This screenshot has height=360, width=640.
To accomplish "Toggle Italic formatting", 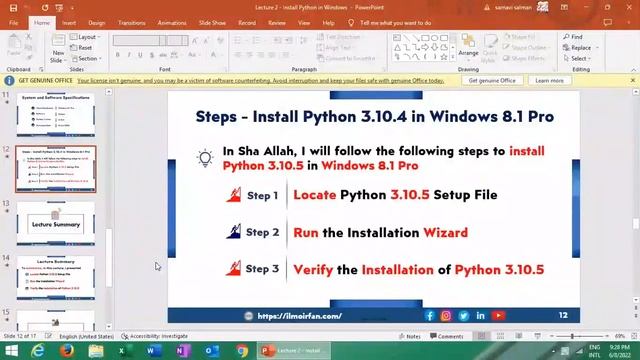I will click(129, 55).
